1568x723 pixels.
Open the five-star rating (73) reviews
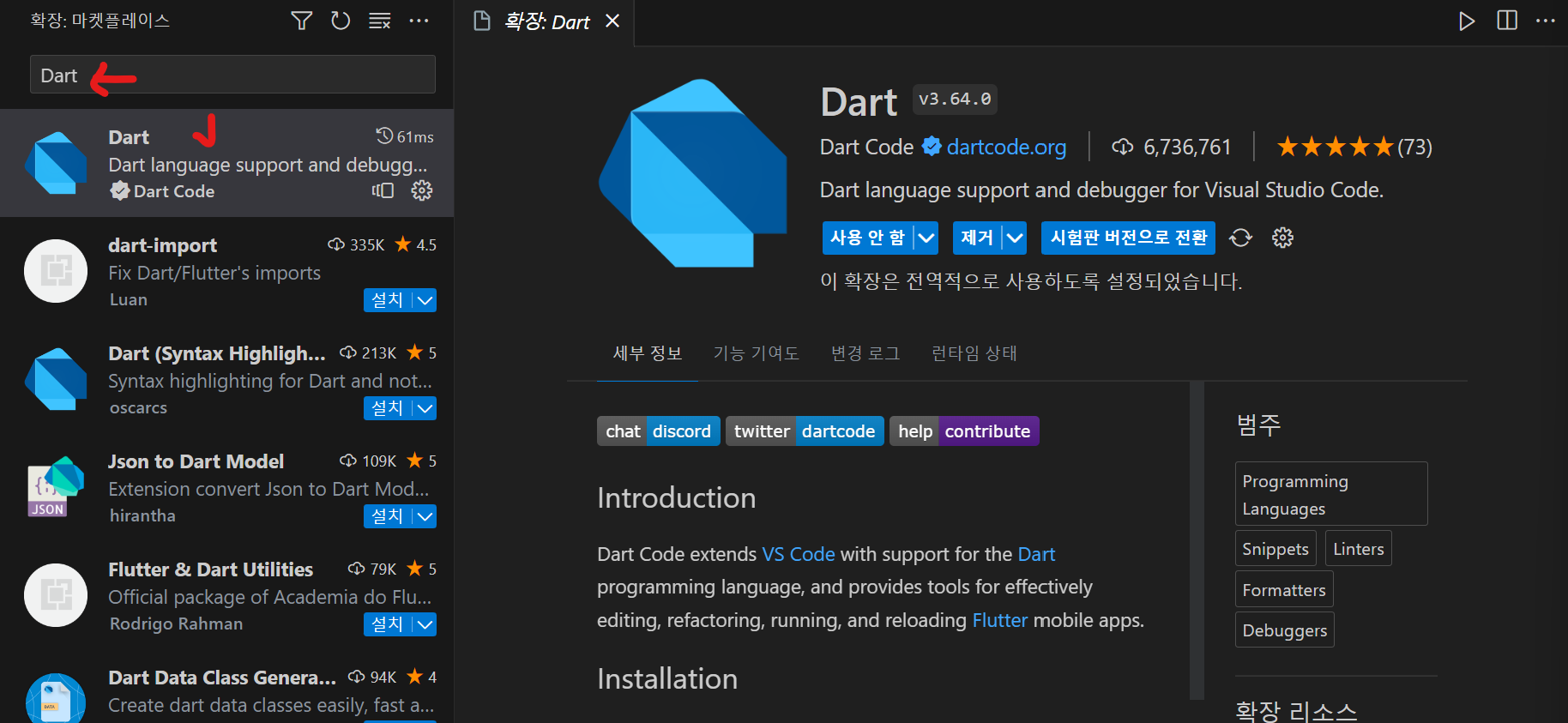click(1354, 148)
